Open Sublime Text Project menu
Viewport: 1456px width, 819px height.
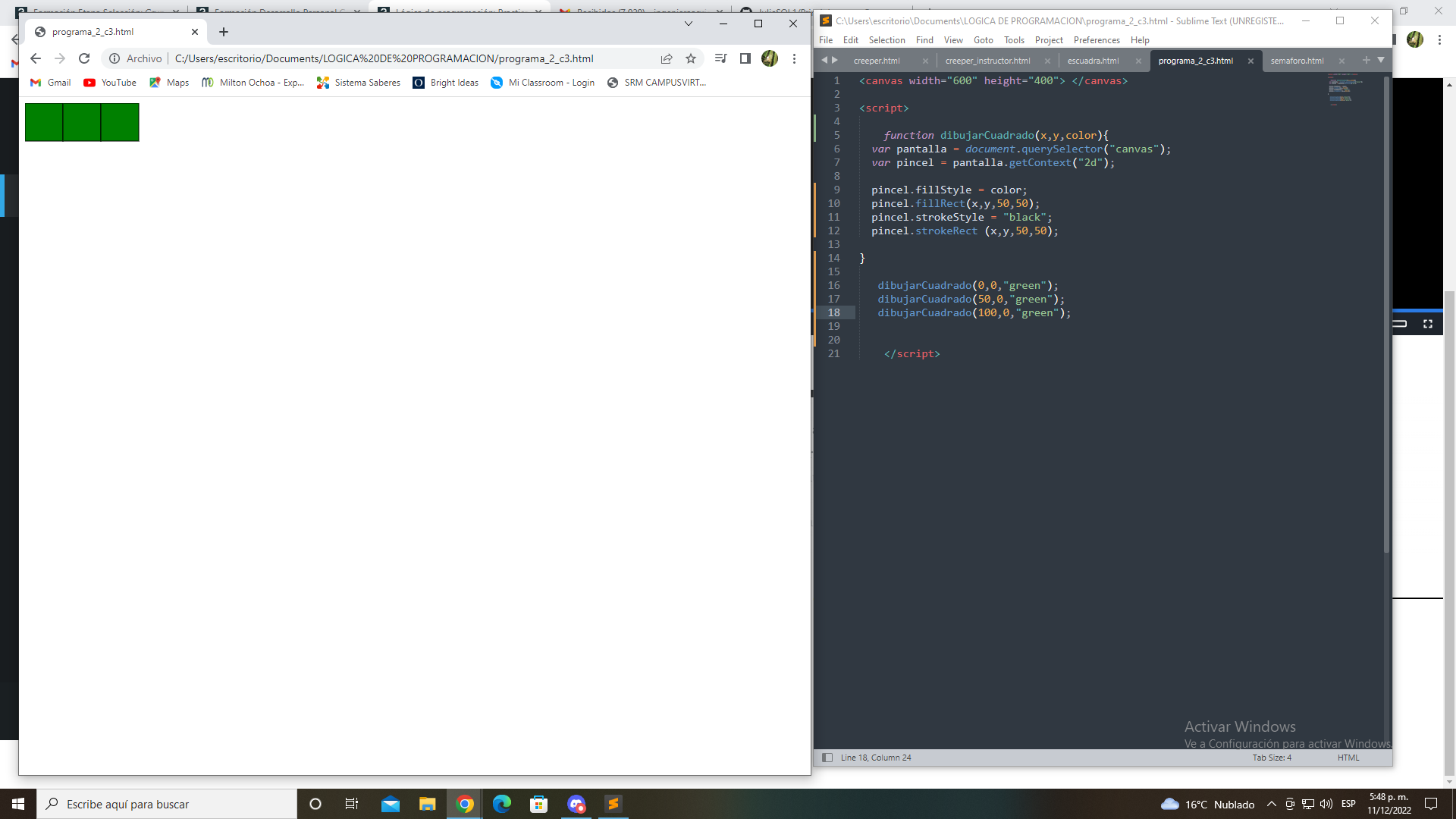[1049, 40]
